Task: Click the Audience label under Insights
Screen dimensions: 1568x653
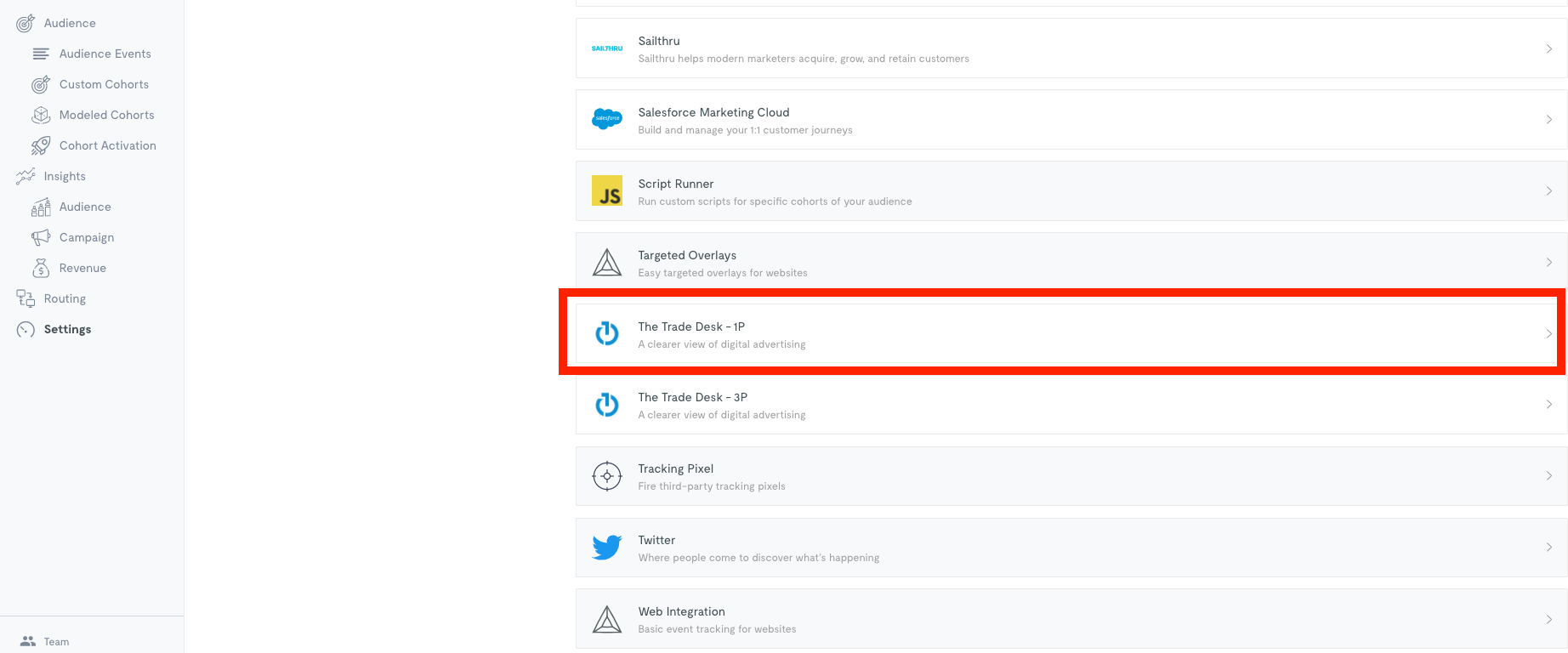Action: [85, 207]
